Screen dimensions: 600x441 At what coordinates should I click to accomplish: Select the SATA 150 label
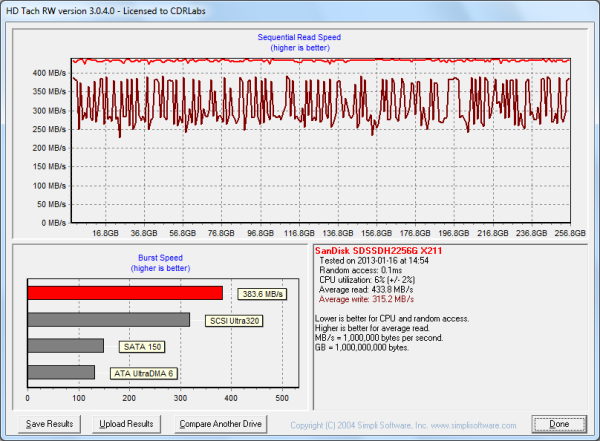click(x=141, y=347)
